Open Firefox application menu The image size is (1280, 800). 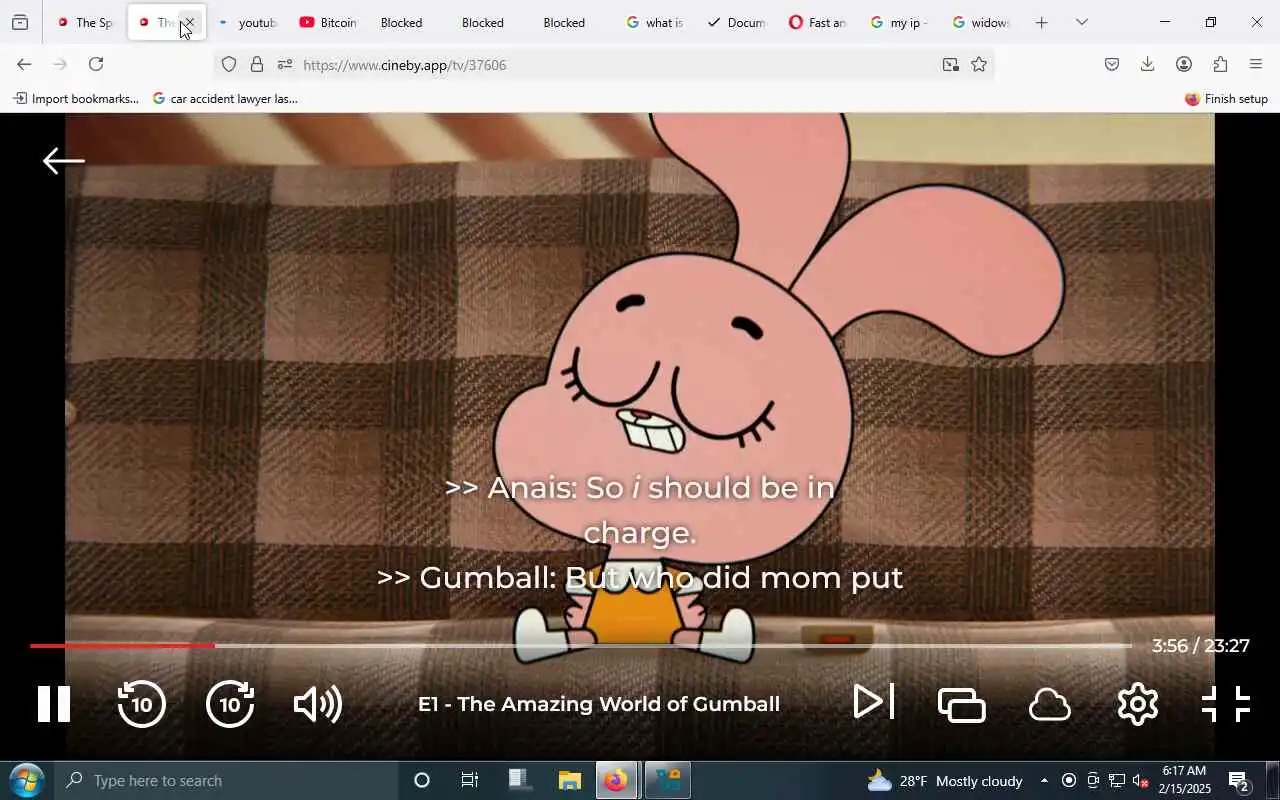click(x=1256, y=64)
